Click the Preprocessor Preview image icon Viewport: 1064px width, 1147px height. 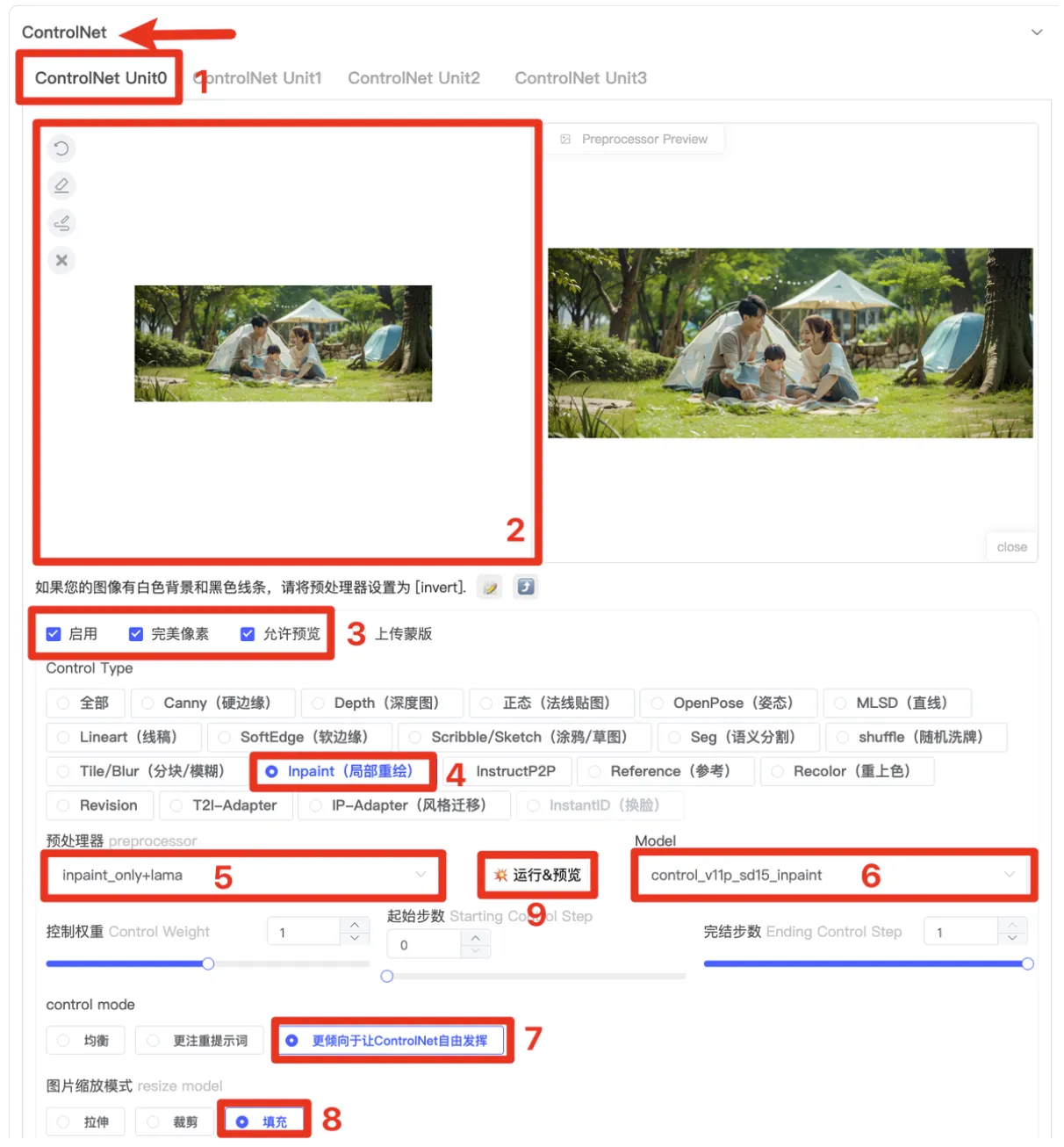(565, 140)
